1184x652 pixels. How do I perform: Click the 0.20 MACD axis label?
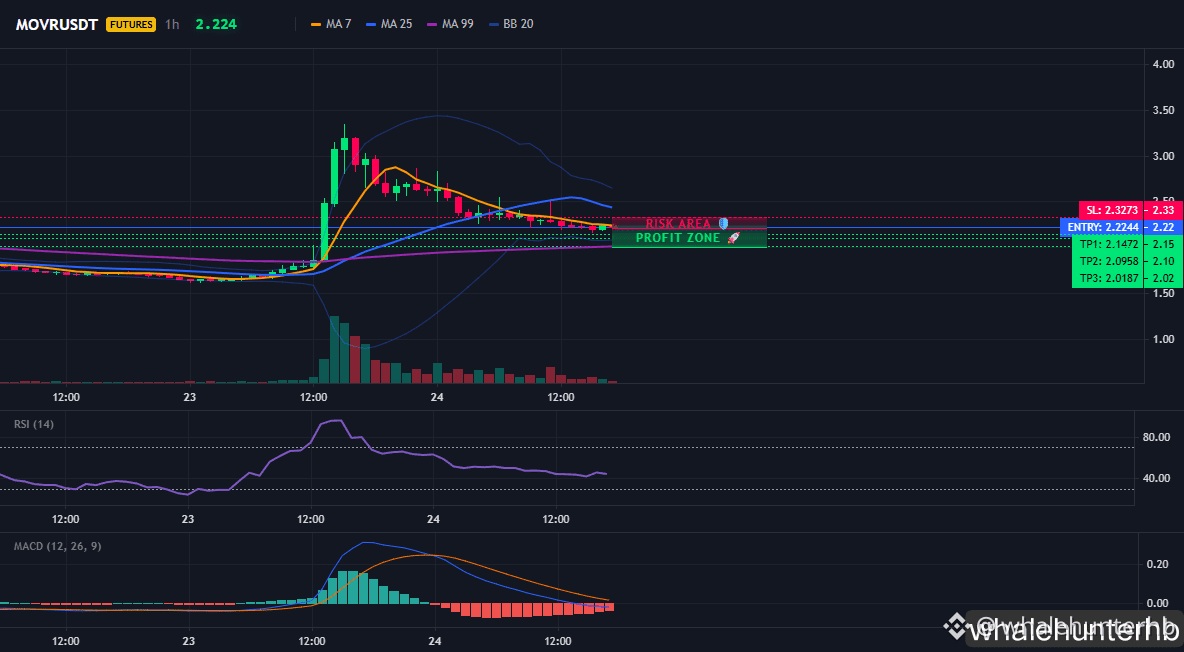point(1158,564)
